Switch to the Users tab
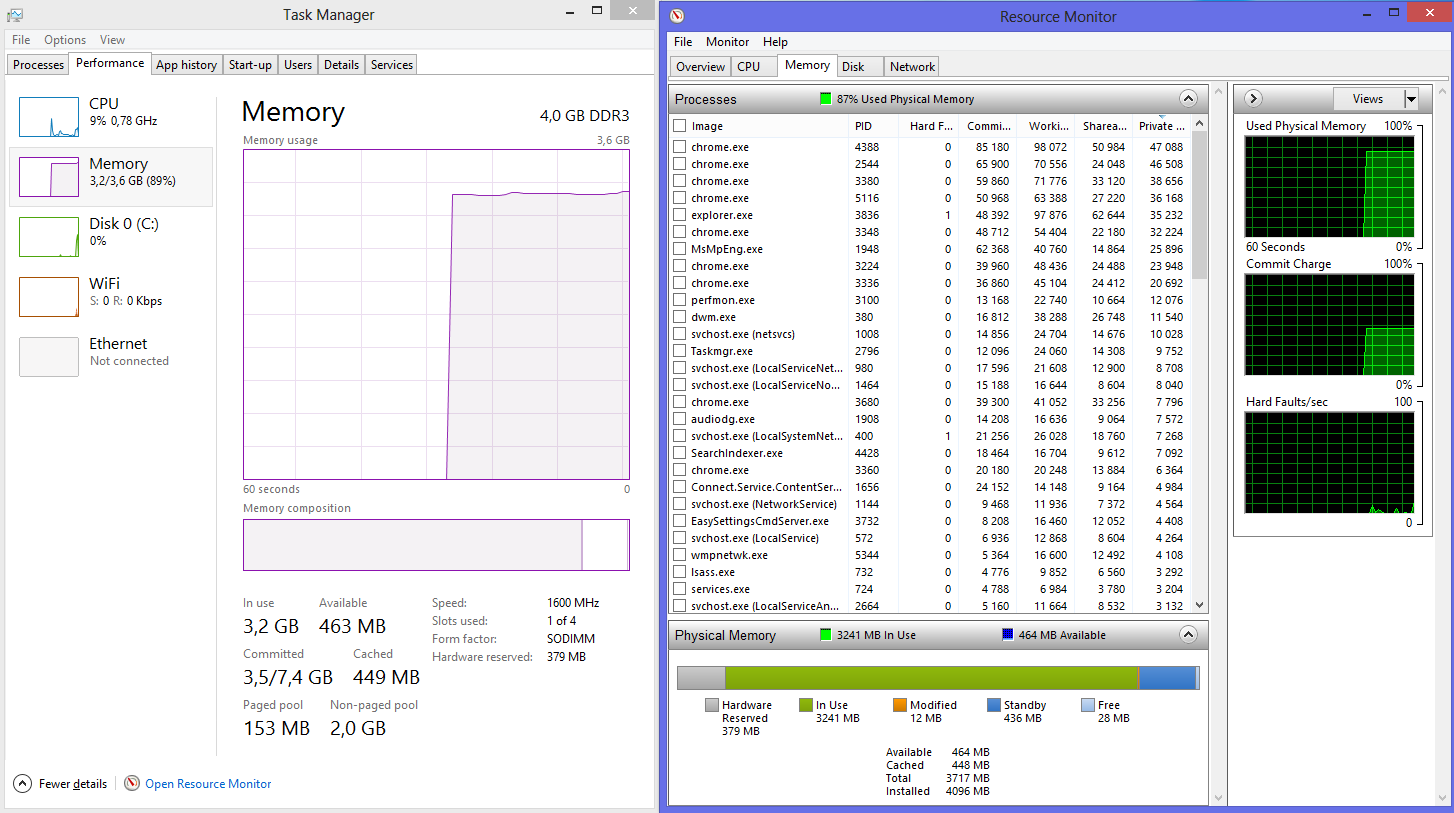The height and width of the screenshot is (813, 1454). (298, 65)
